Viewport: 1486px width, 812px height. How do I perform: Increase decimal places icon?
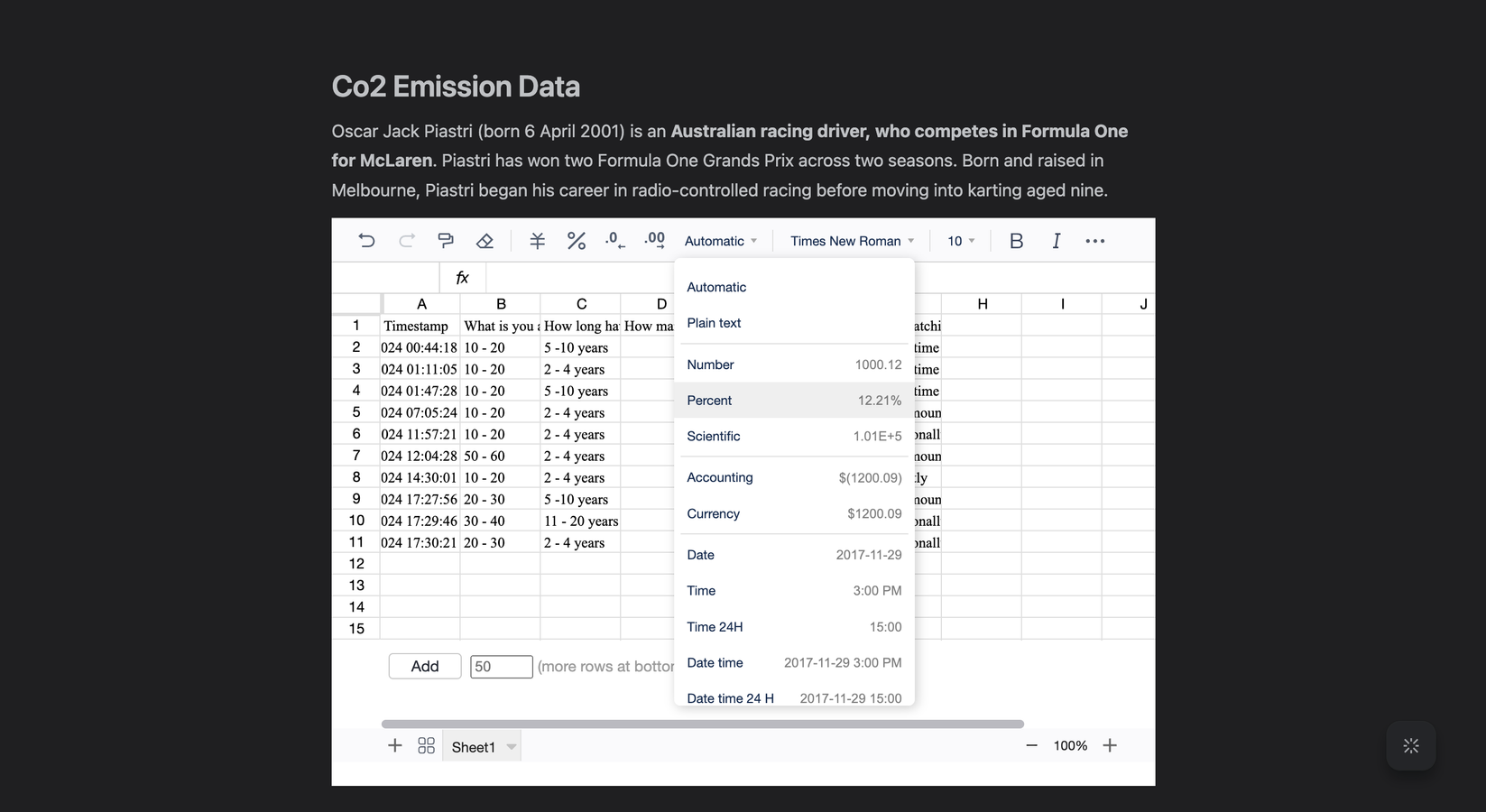(x=654, y=241)
